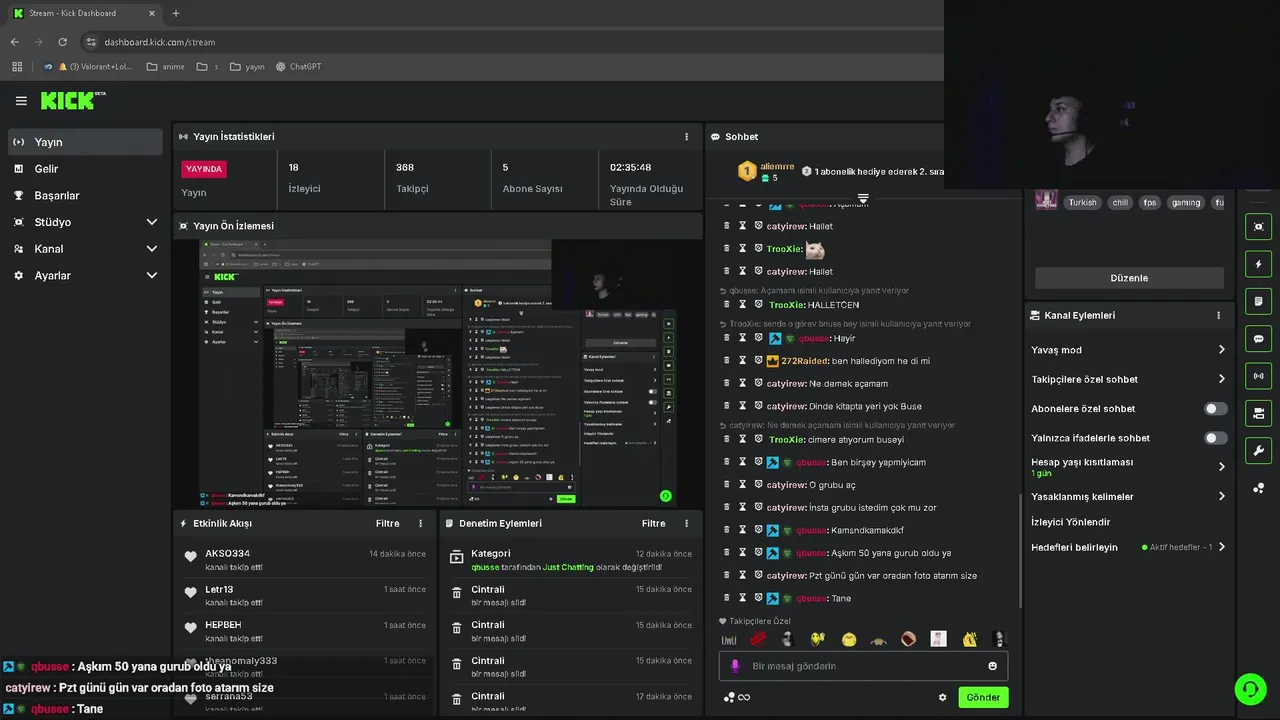Click Kategori icon in Denetim Eylemleri list

point(456,557)
